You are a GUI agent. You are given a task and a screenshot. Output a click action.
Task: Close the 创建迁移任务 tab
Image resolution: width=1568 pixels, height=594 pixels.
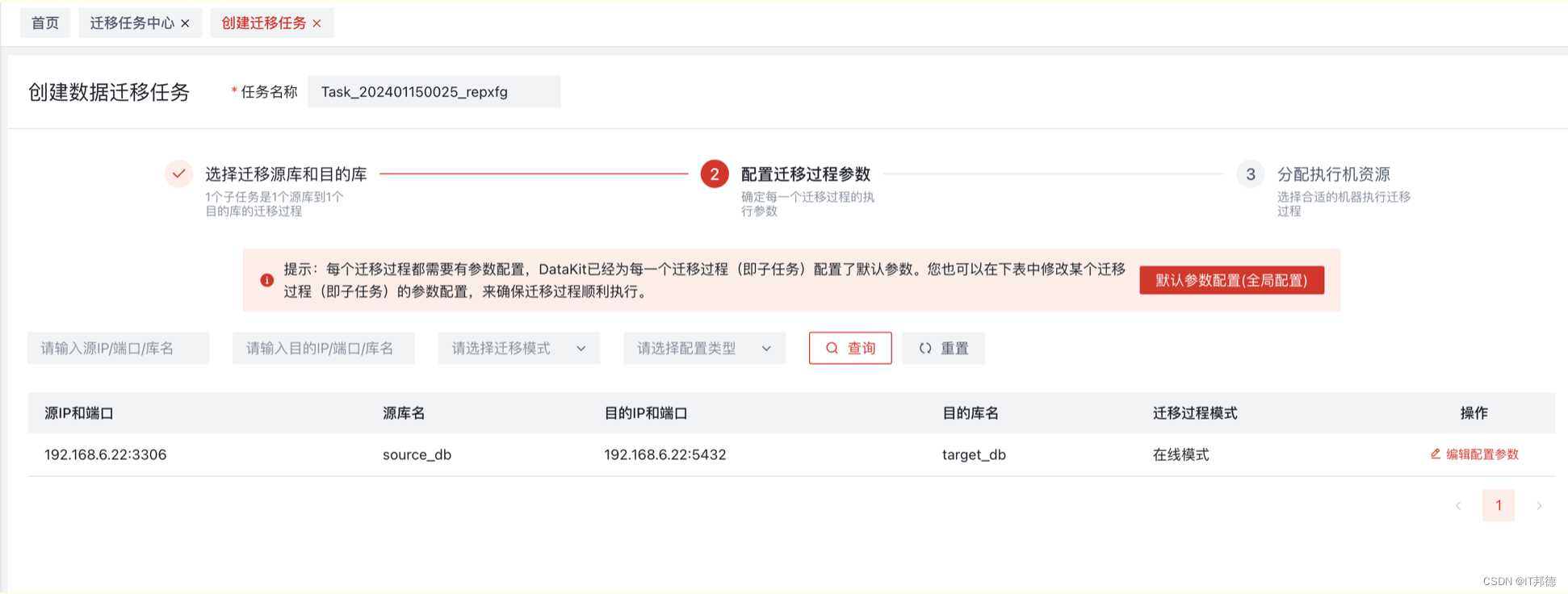click(x=317, y=23)
